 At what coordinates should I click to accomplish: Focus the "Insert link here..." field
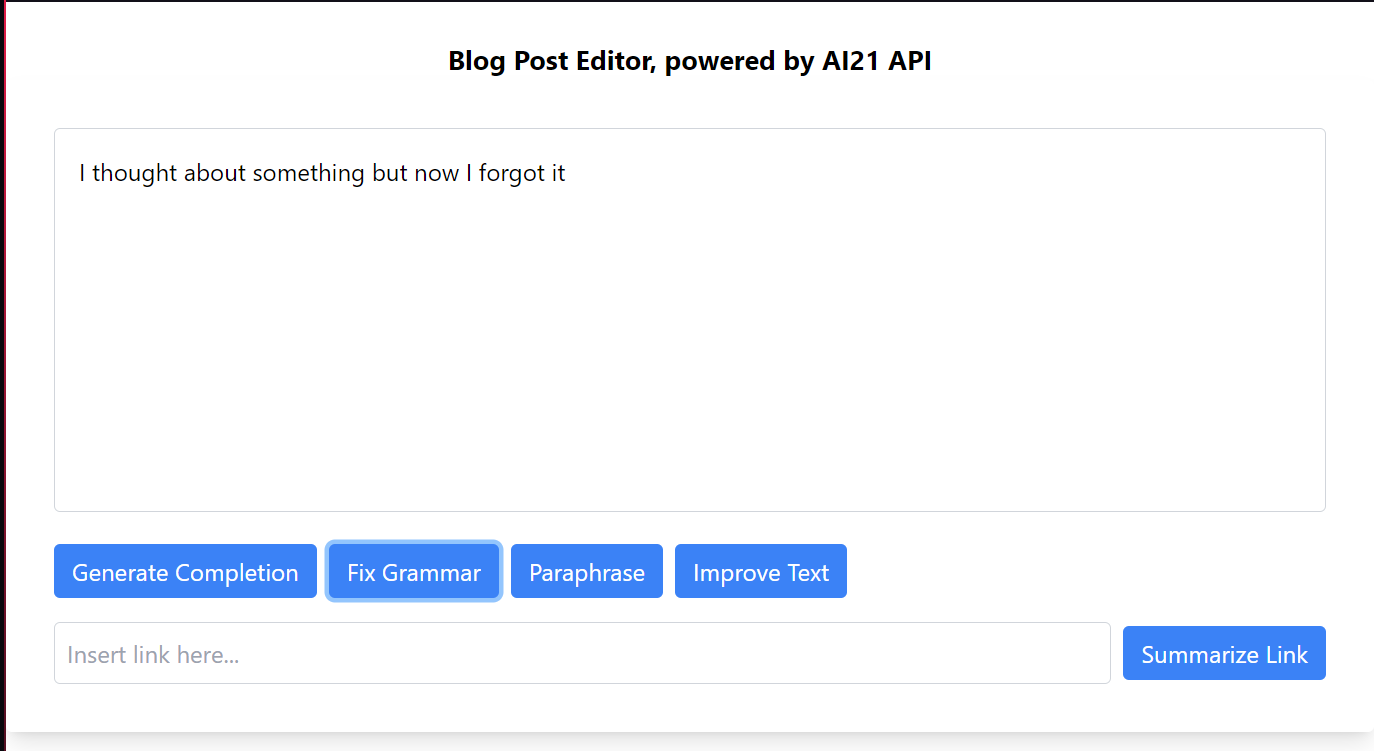582,654
